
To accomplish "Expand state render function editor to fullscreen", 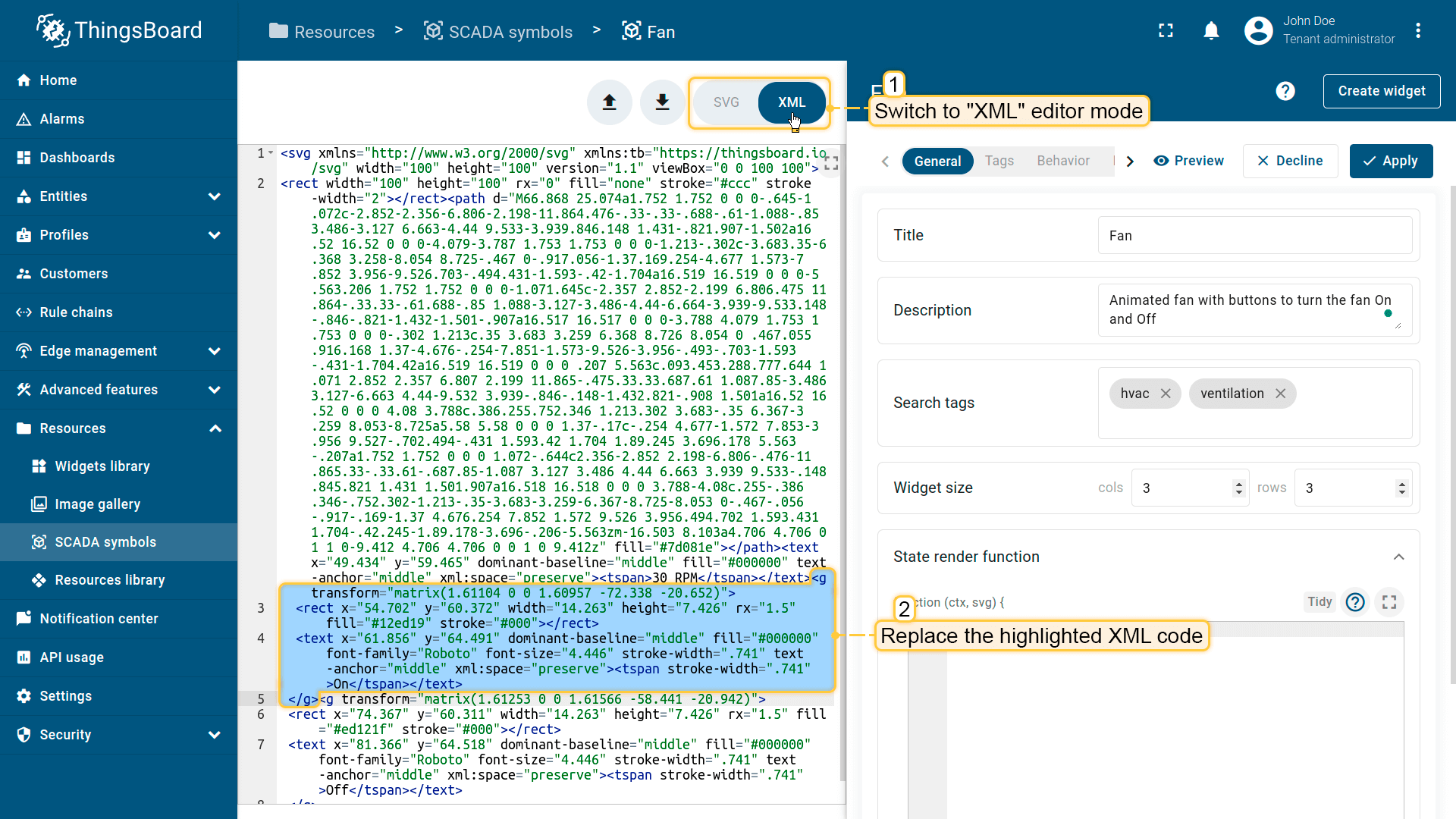I will [x=1389, y=602].
